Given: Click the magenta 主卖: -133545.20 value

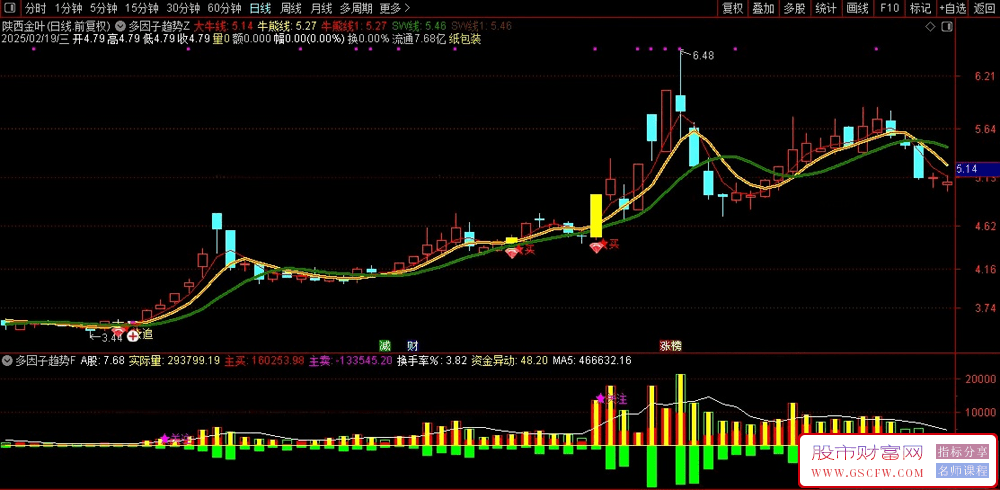Looking at the screenshot, I should click(350, 360).
